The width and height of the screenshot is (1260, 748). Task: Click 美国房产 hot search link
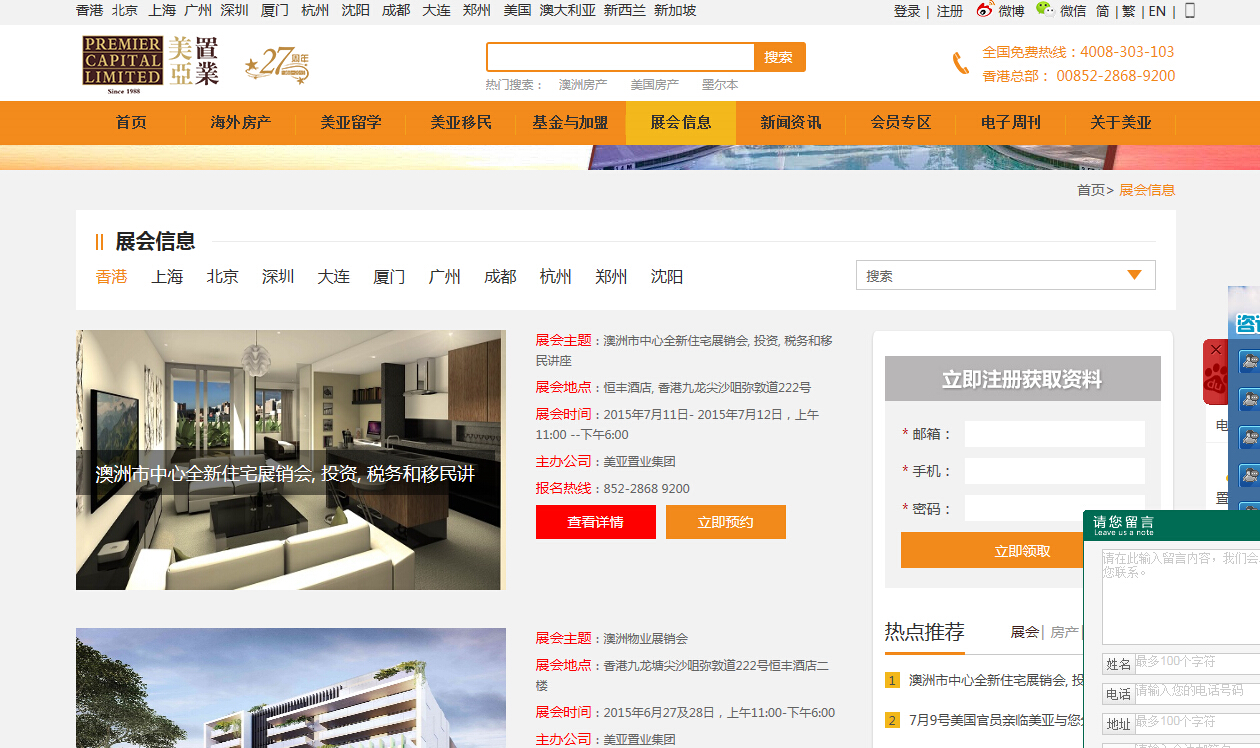click(x=655, y=85)
